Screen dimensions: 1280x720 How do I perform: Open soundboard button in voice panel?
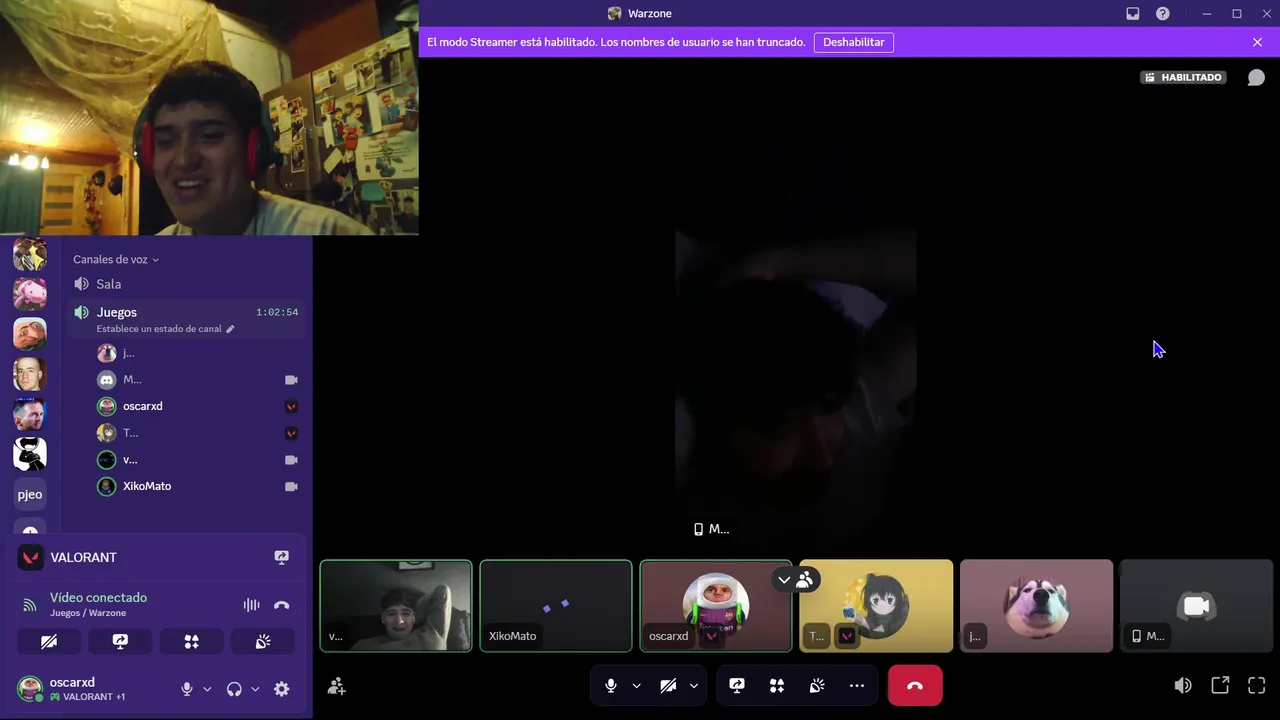(262, 641)
